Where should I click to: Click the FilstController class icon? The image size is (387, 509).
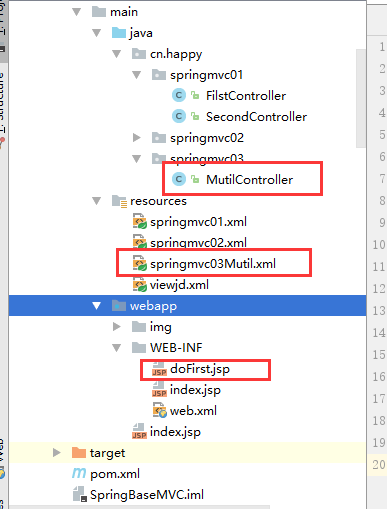[x=179, y=96]
